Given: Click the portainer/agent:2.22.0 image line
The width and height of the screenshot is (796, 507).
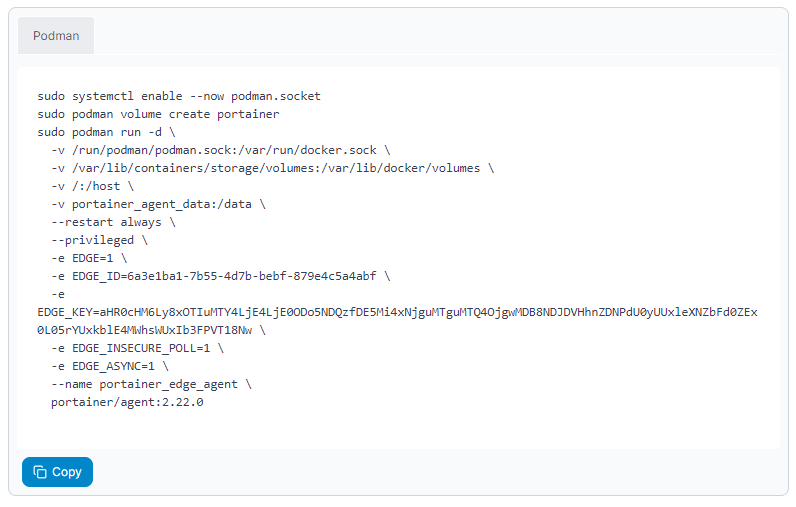Looking at the screenshot, I should tap(127, 402).
